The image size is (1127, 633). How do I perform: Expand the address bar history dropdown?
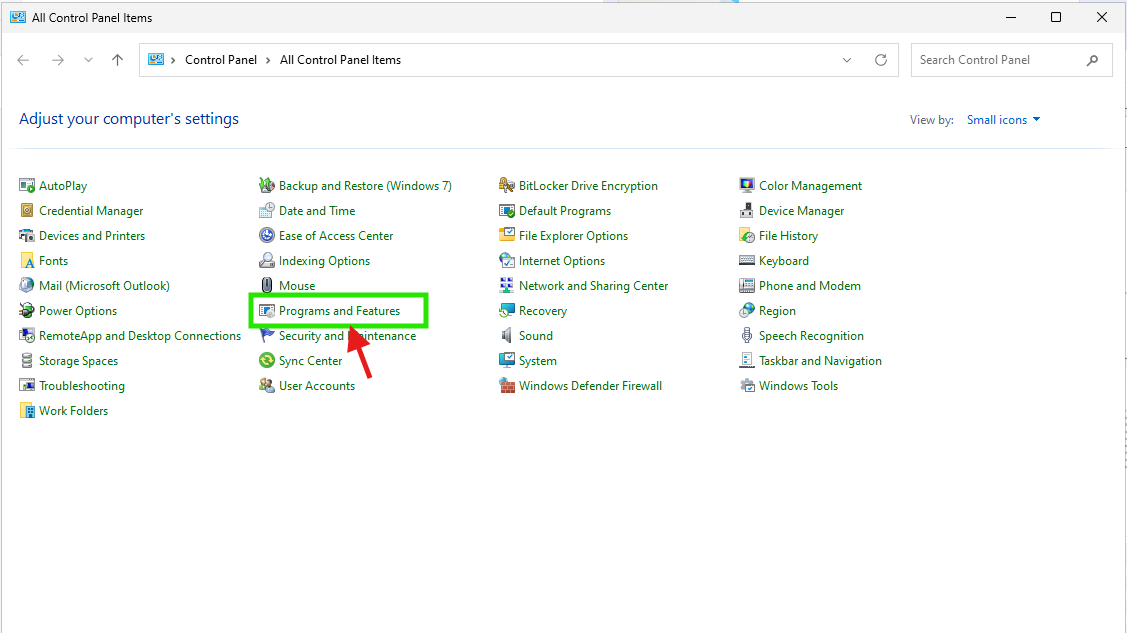847,60
